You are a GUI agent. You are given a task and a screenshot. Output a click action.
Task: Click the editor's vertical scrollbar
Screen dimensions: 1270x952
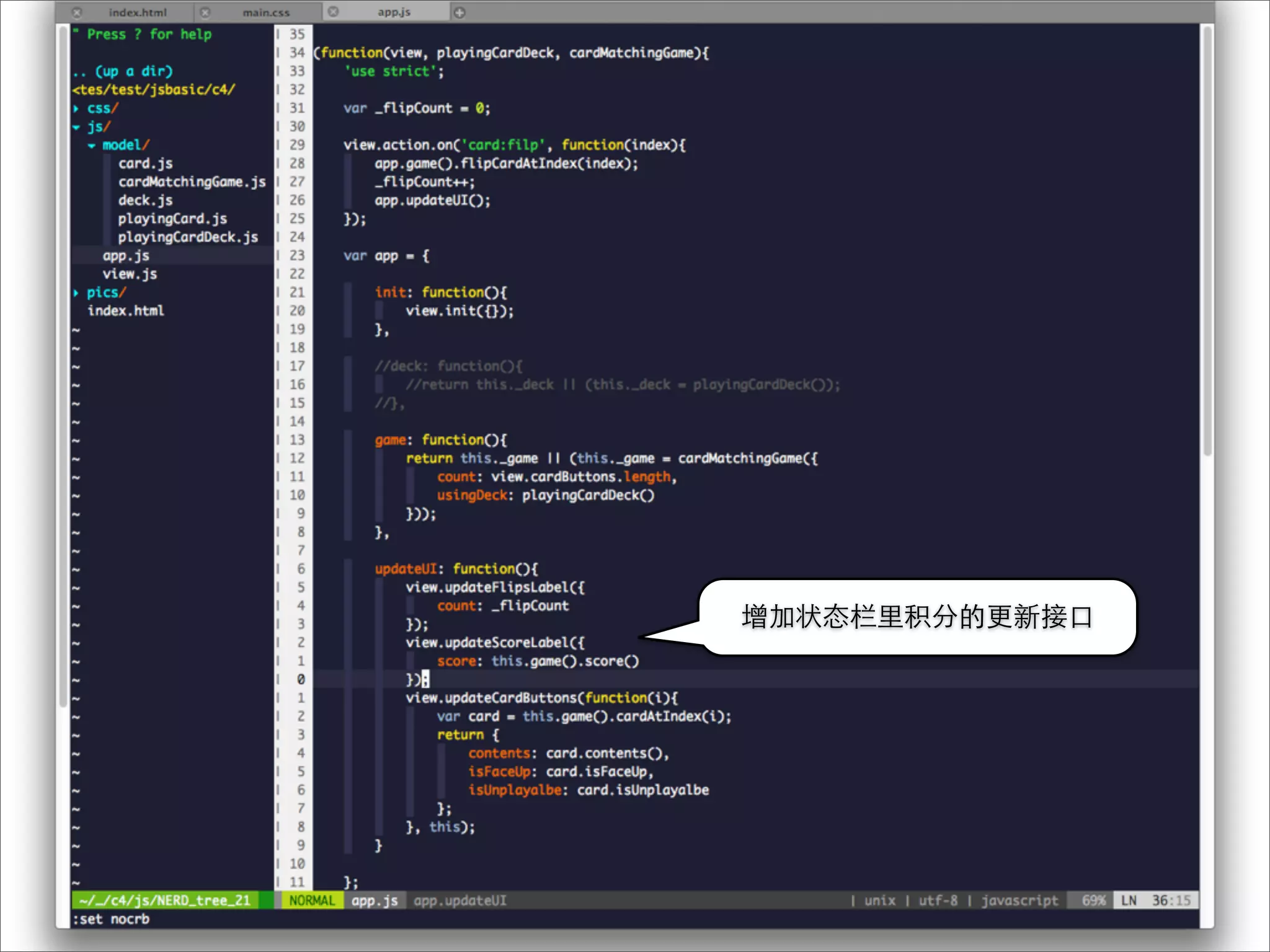tap(1207, 242)
